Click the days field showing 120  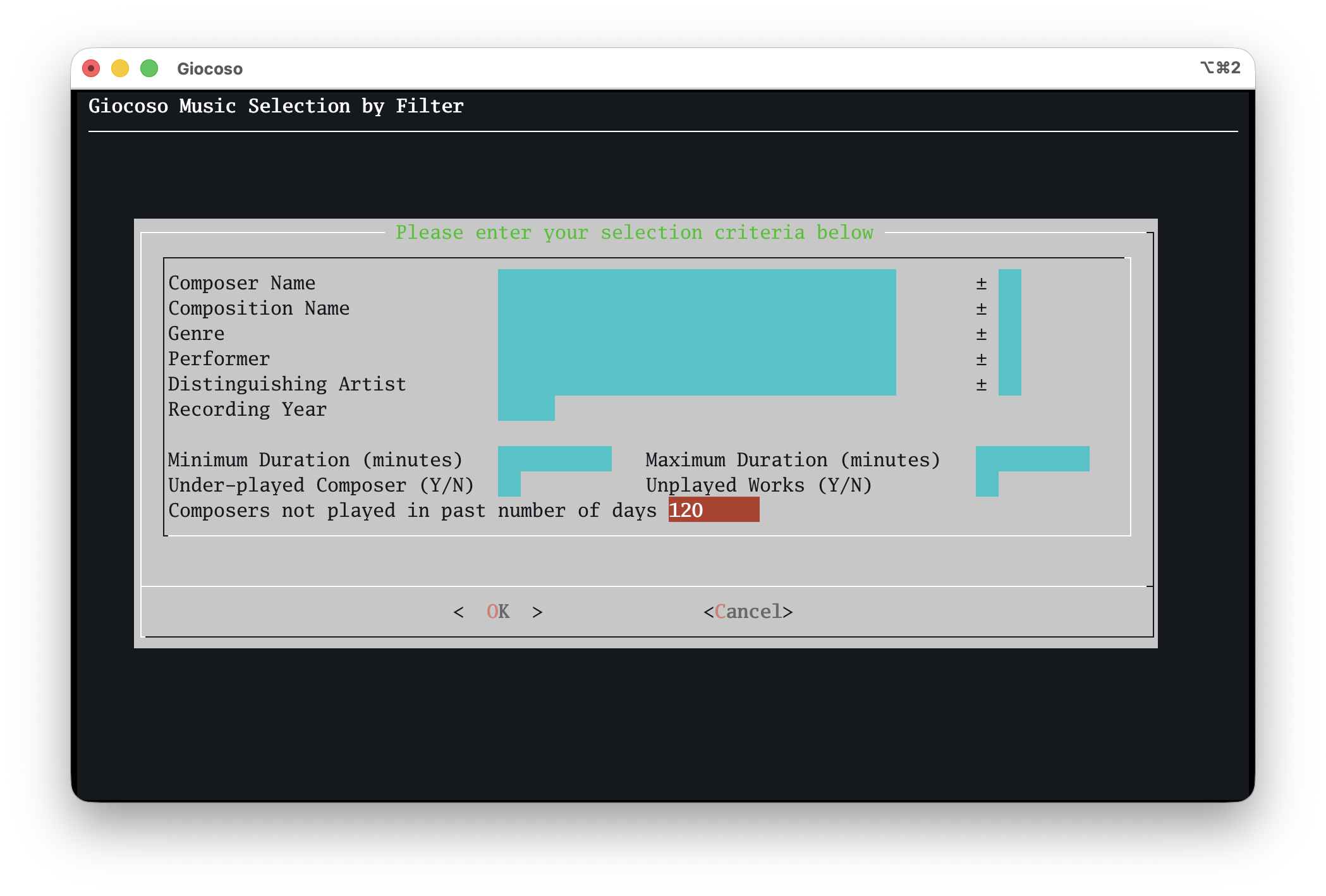tap(714, 510)
